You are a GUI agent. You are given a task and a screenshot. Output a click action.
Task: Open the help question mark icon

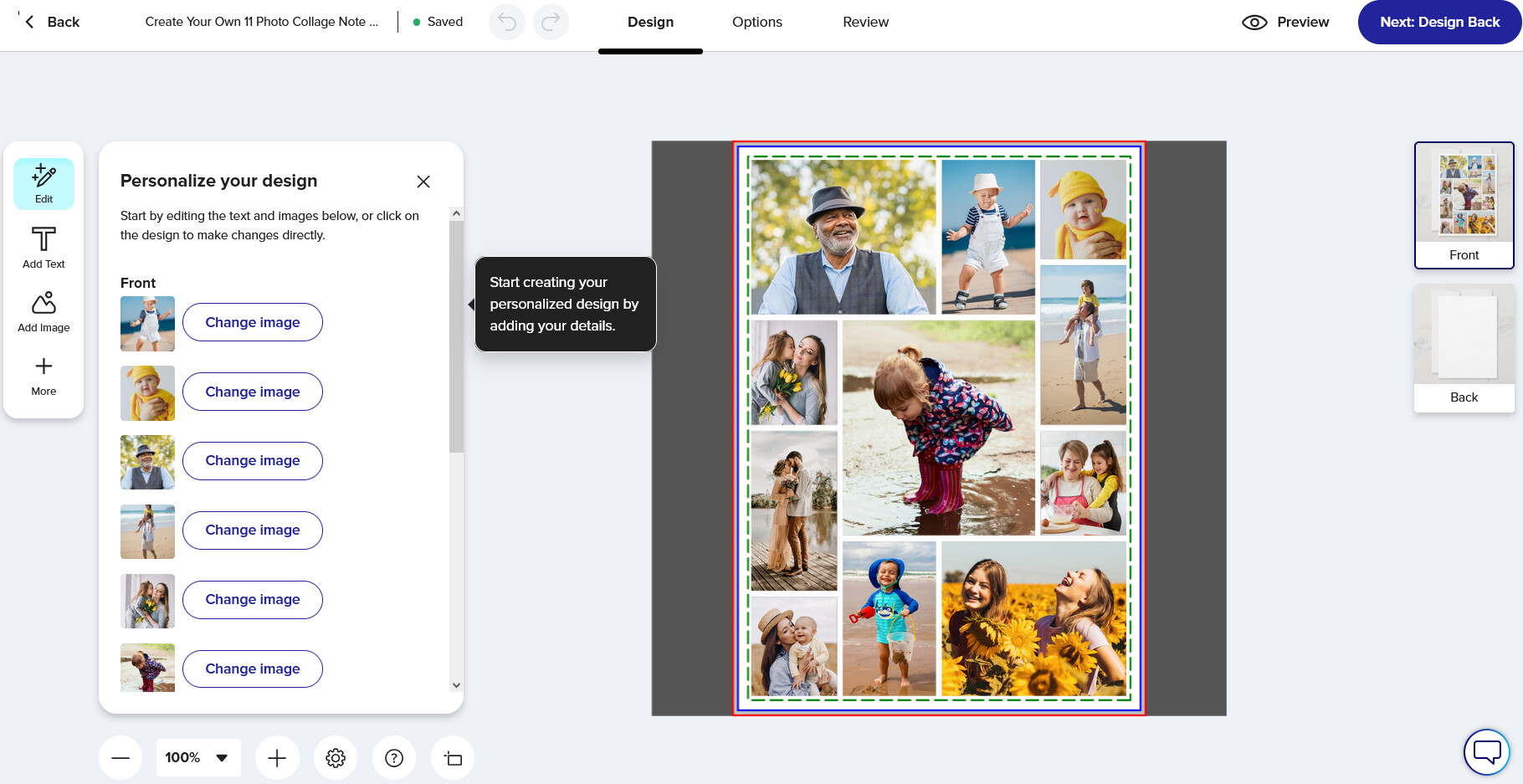[394, 758]
